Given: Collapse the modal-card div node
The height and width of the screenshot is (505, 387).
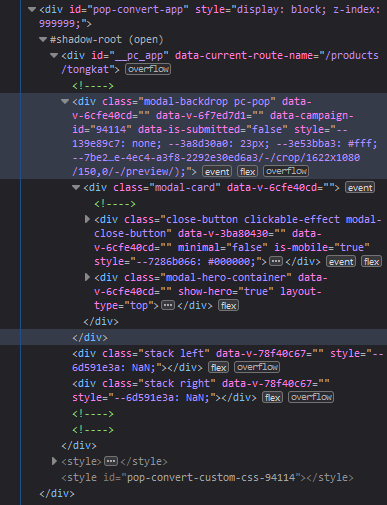Looking at the screenshot, I should pos(76,187).
